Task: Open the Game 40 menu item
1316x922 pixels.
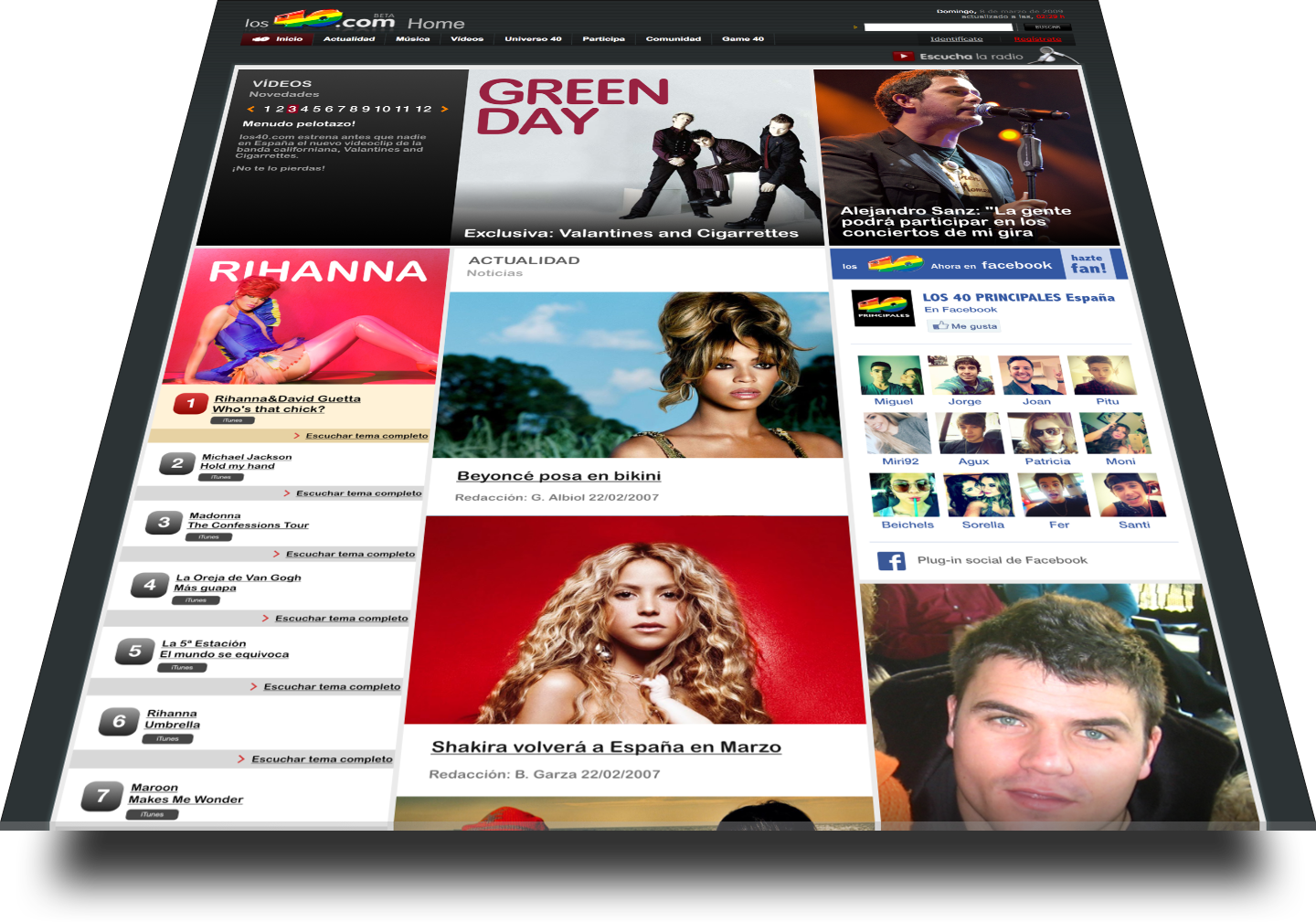Action: click(x=742, y=39)
